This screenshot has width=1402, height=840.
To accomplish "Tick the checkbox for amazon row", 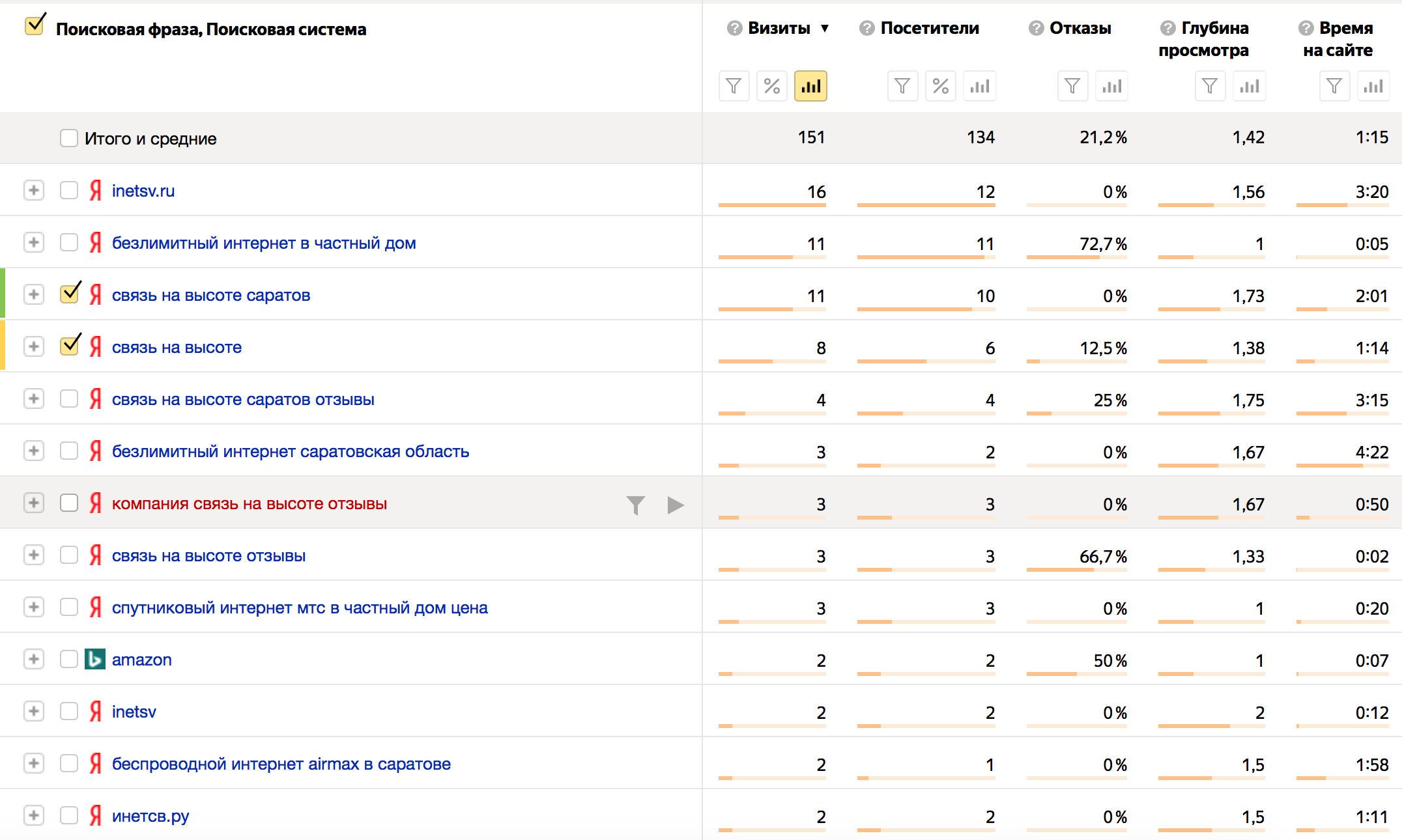I will 69,659.
